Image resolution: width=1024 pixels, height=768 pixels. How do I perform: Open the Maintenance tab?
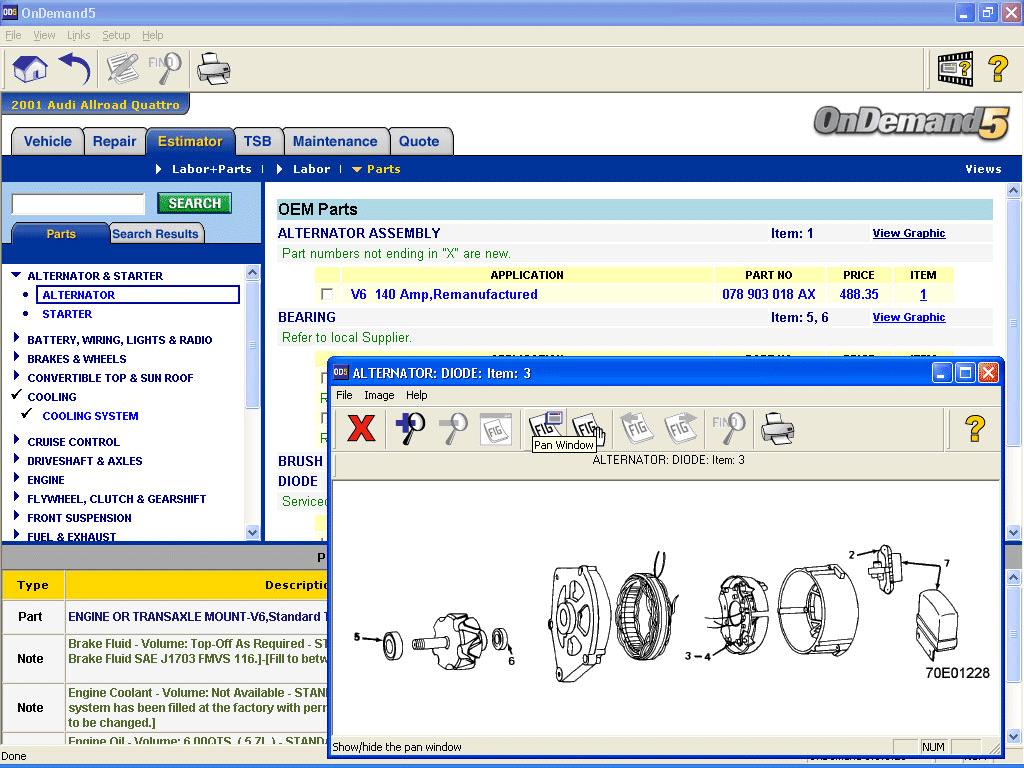click(x=335, y=142)
